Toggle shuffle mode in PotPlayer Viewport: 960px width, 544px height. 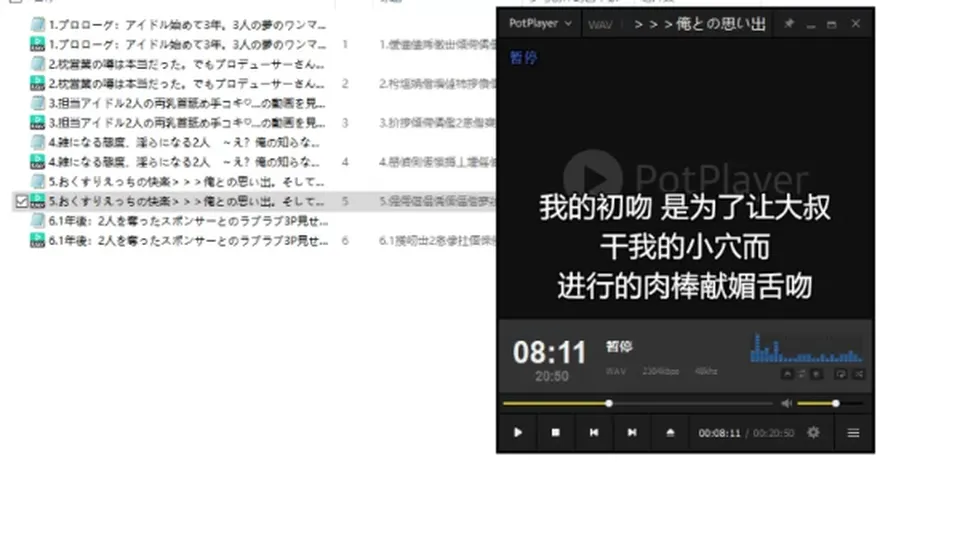click(x=859, y=374)
